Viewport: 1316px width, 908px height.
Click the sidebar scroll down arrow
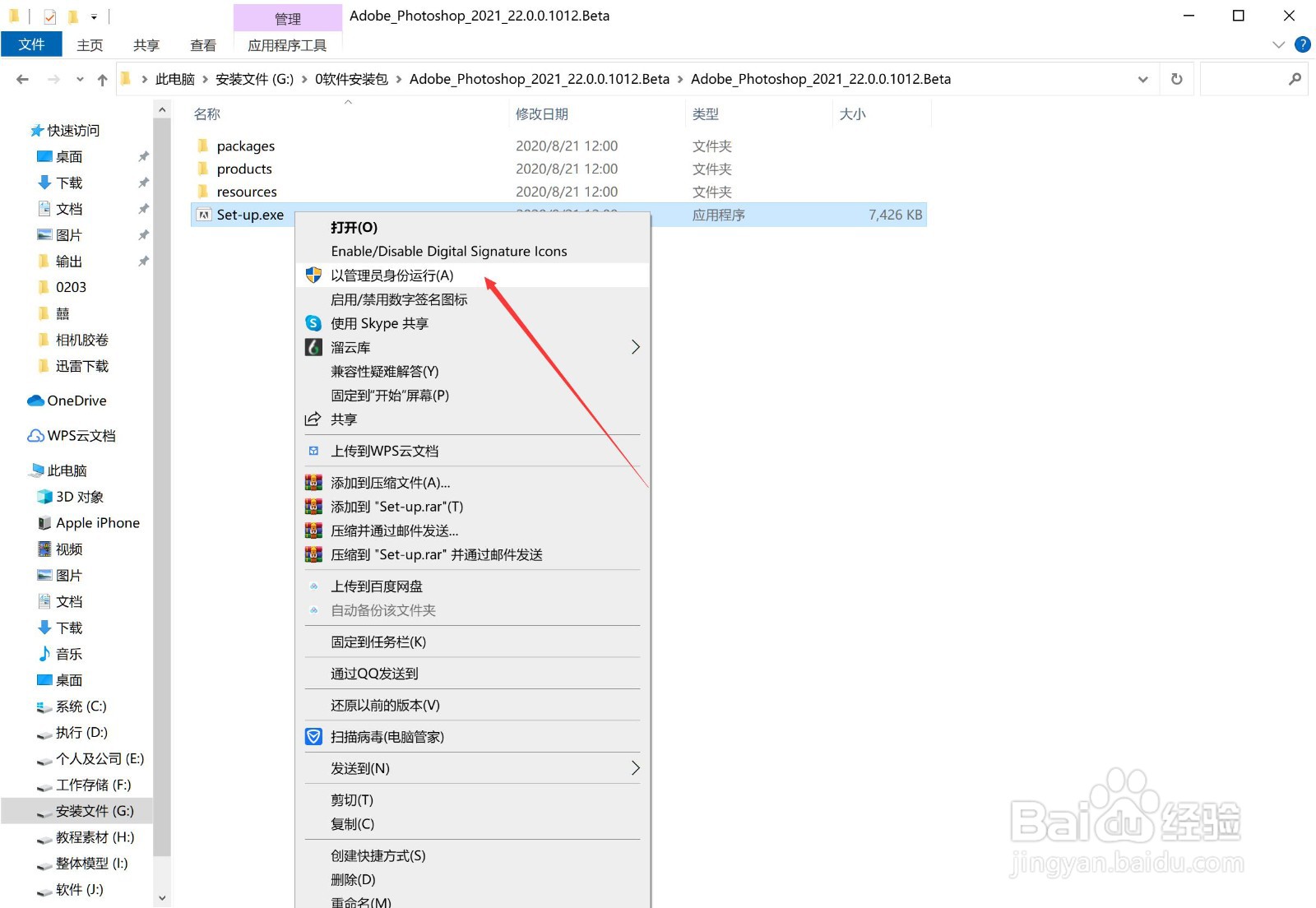(x=162, y=898)
